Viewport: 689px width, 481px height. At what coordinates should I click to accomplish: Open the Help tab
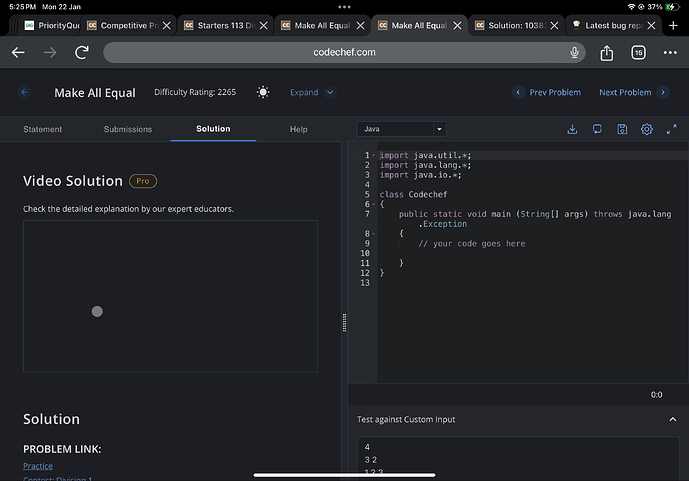click(298, 129)
